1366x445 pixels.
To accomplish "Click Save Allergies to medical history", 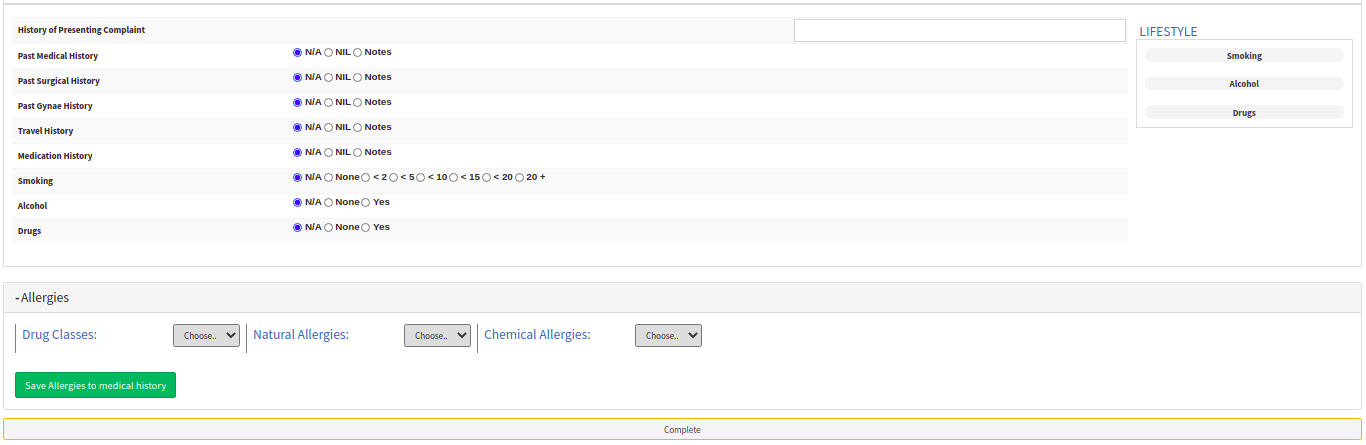I will (95, 385).
